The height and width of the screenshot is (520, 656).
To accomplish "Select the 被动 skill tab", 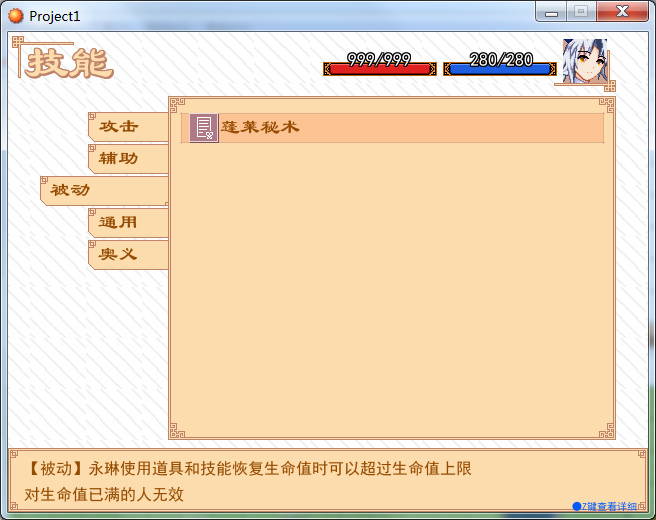I will [104, 190].
